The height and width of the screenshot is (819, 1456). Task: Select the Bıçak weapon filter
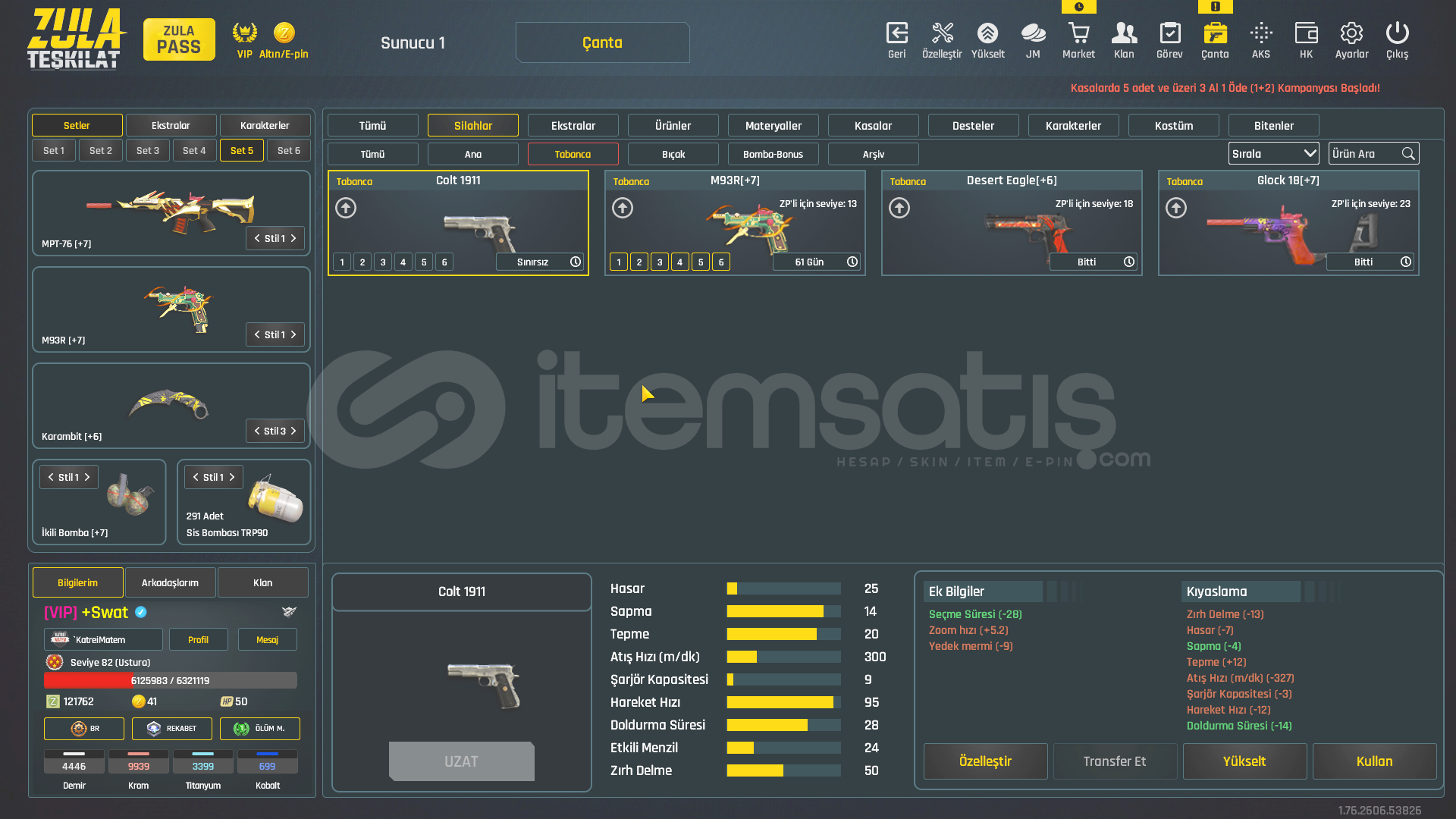[673, 154]
